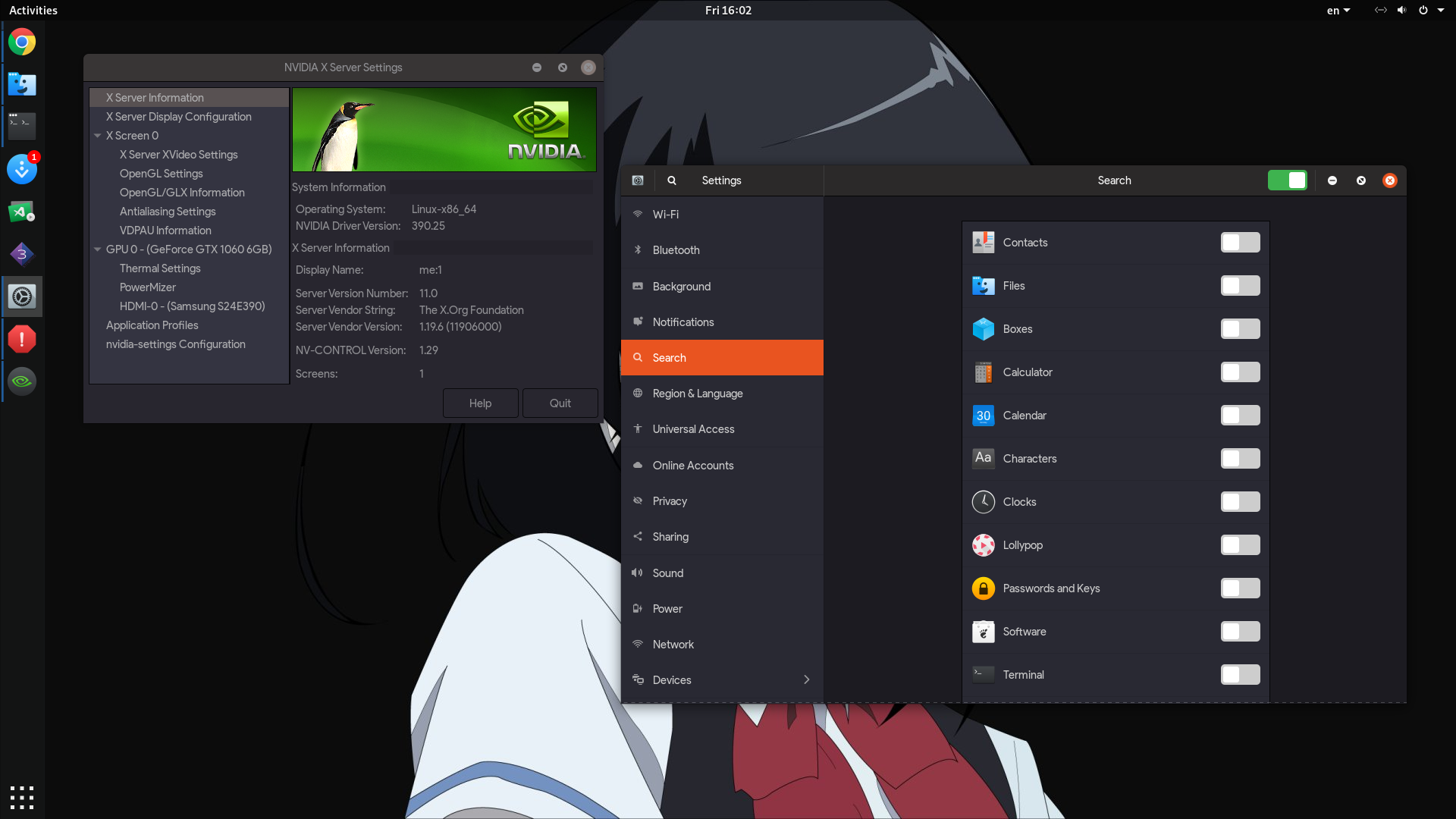Enable search results for Boxes

click(x=1240, y=329)
